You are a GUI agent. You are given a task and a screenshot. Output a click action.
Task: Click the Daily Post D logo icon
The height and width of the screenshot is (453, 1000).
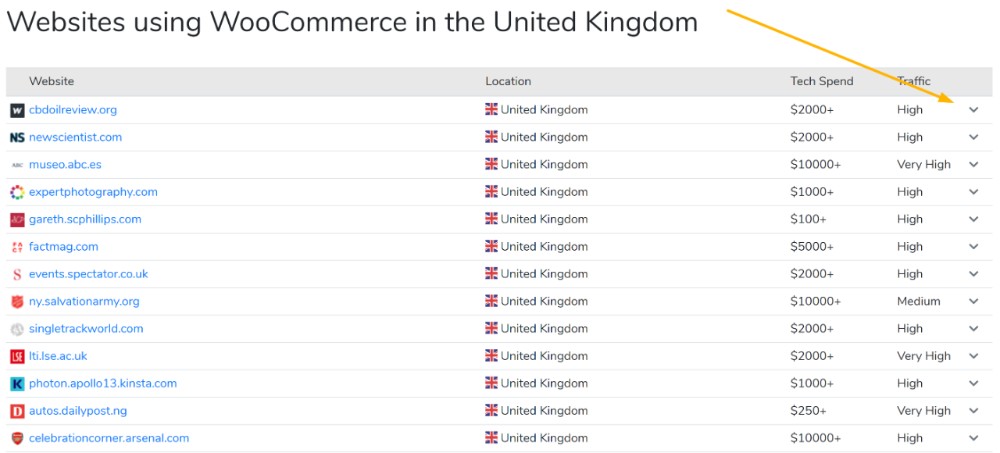(17, 412)
